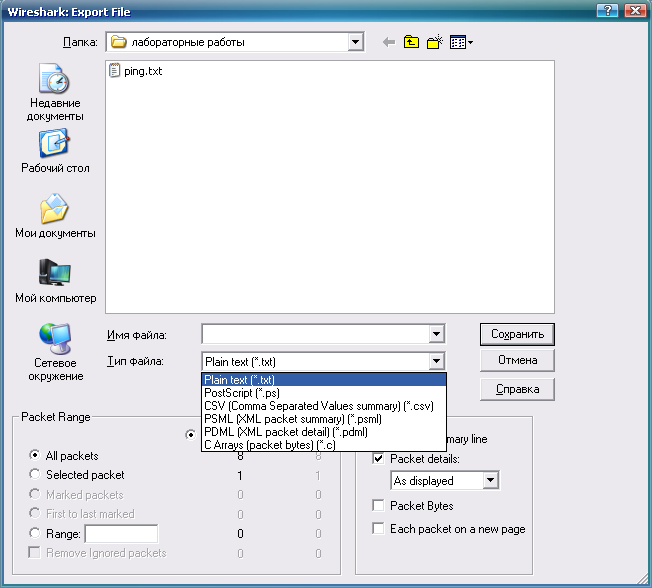Image resolution: width=652 pixels, height=588 pixels.
Task: Click the Имя файла text field
Action: [316, 334]
